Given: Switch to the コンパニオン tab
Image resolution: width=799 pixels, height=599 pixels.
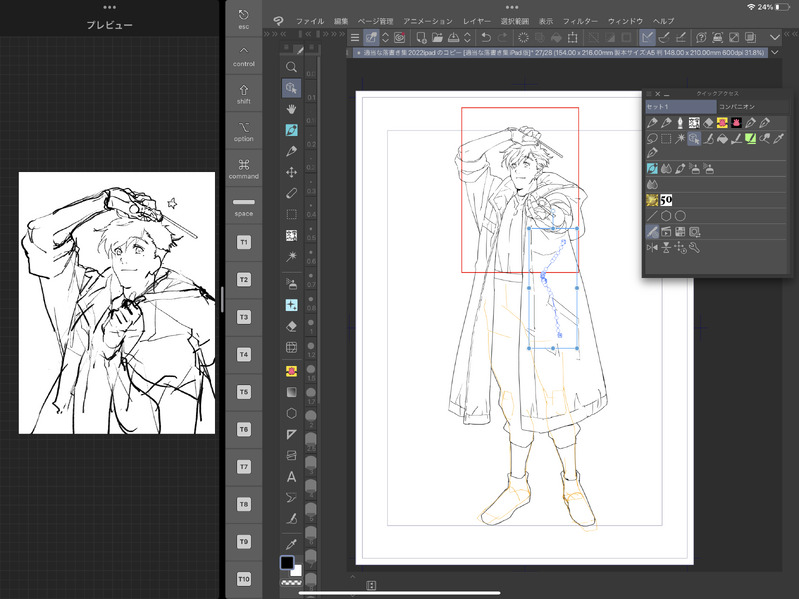Looking at the screenshot, I should [736, 106].
